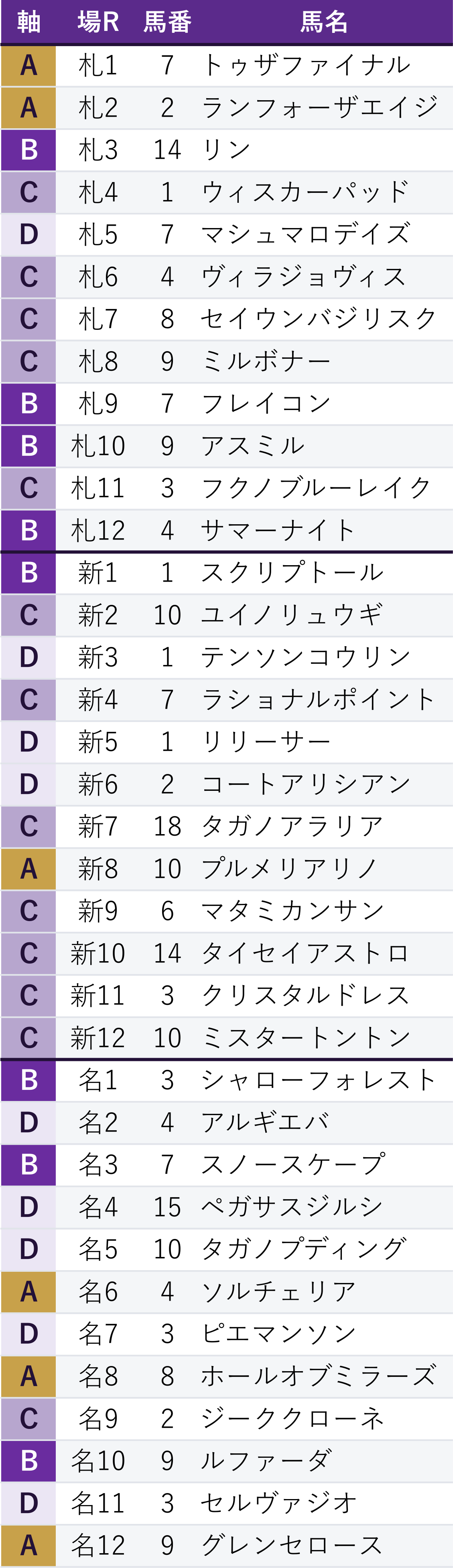The width and height of the screenshot is (453, 1568).
Task: Select horse name スクリプトール
Action: [293, 573]
